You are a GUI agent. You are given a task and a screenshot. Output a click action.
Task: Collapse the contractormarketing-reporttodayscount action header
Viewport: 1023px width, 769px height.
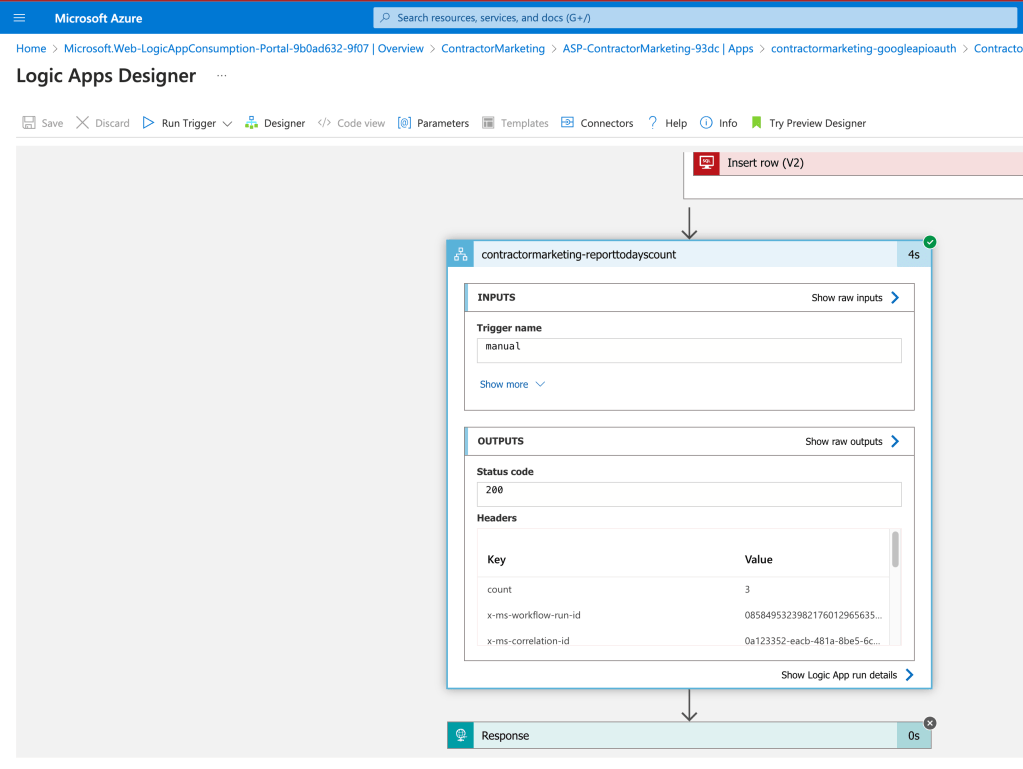(x=689, y=254)
